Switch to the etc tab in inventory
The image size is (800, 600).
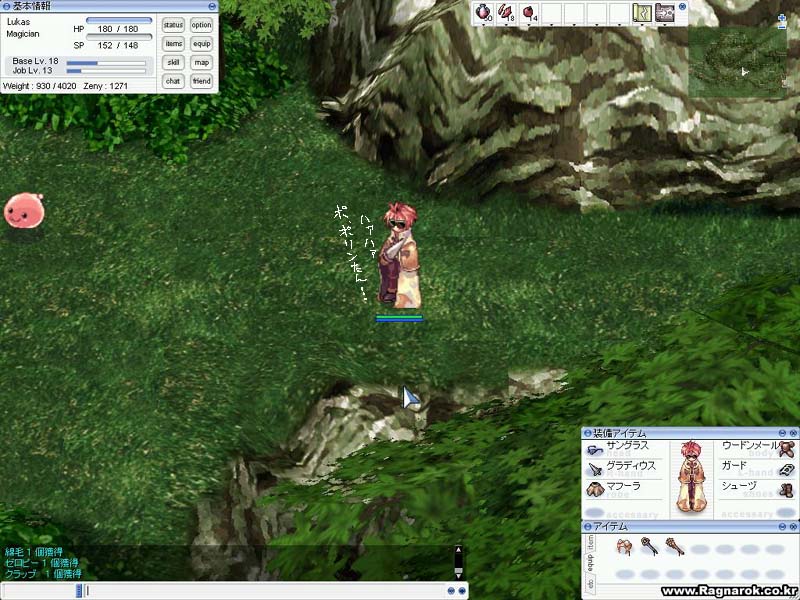[x=589, y=583]
